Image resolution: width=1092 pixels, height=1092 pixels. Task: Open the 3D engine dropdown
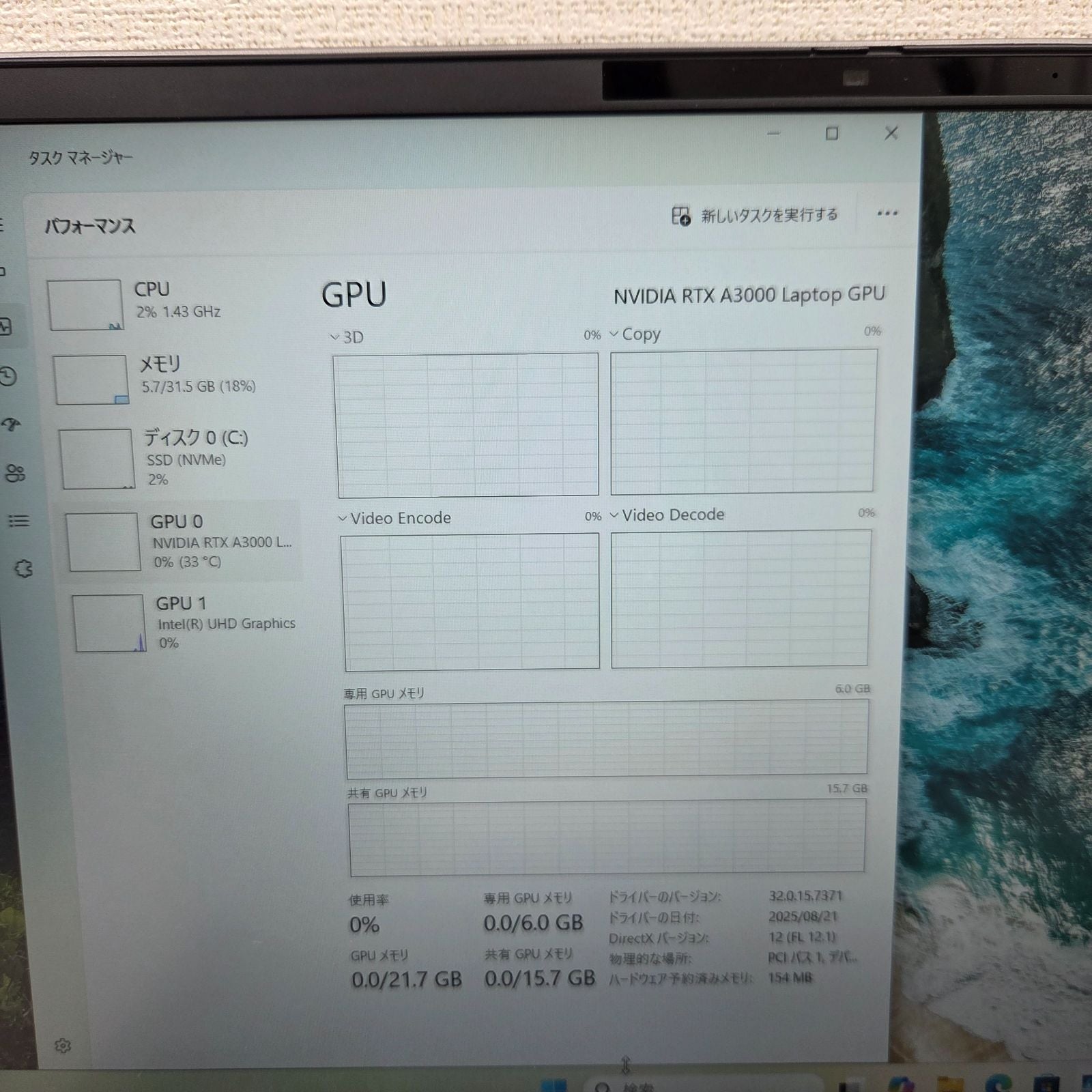coord(334,337)
